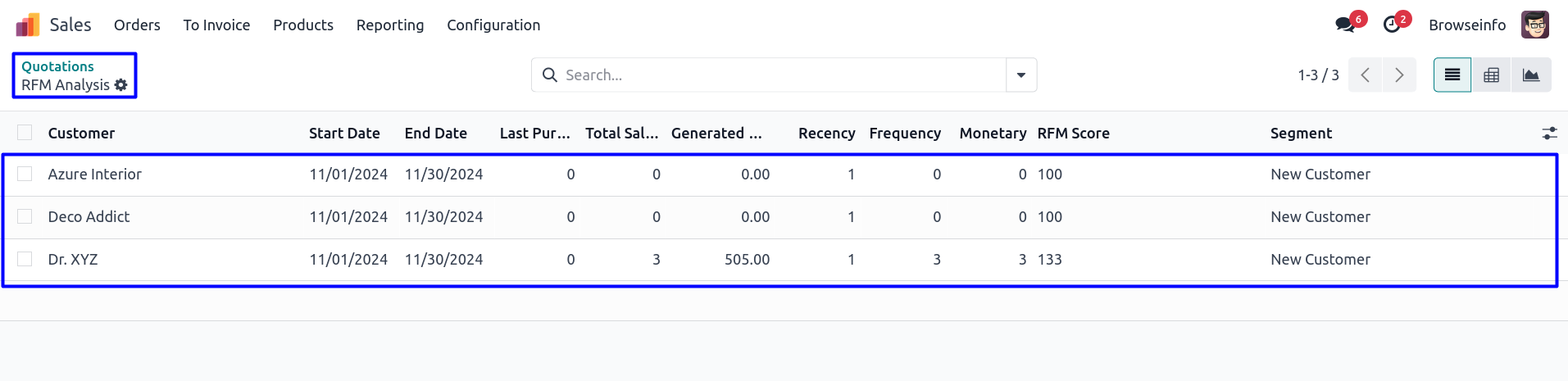The width and height of the screenshot is (1568, 381).
Task: Click the Quotations breadcrumb link
Action: [57, 66]
